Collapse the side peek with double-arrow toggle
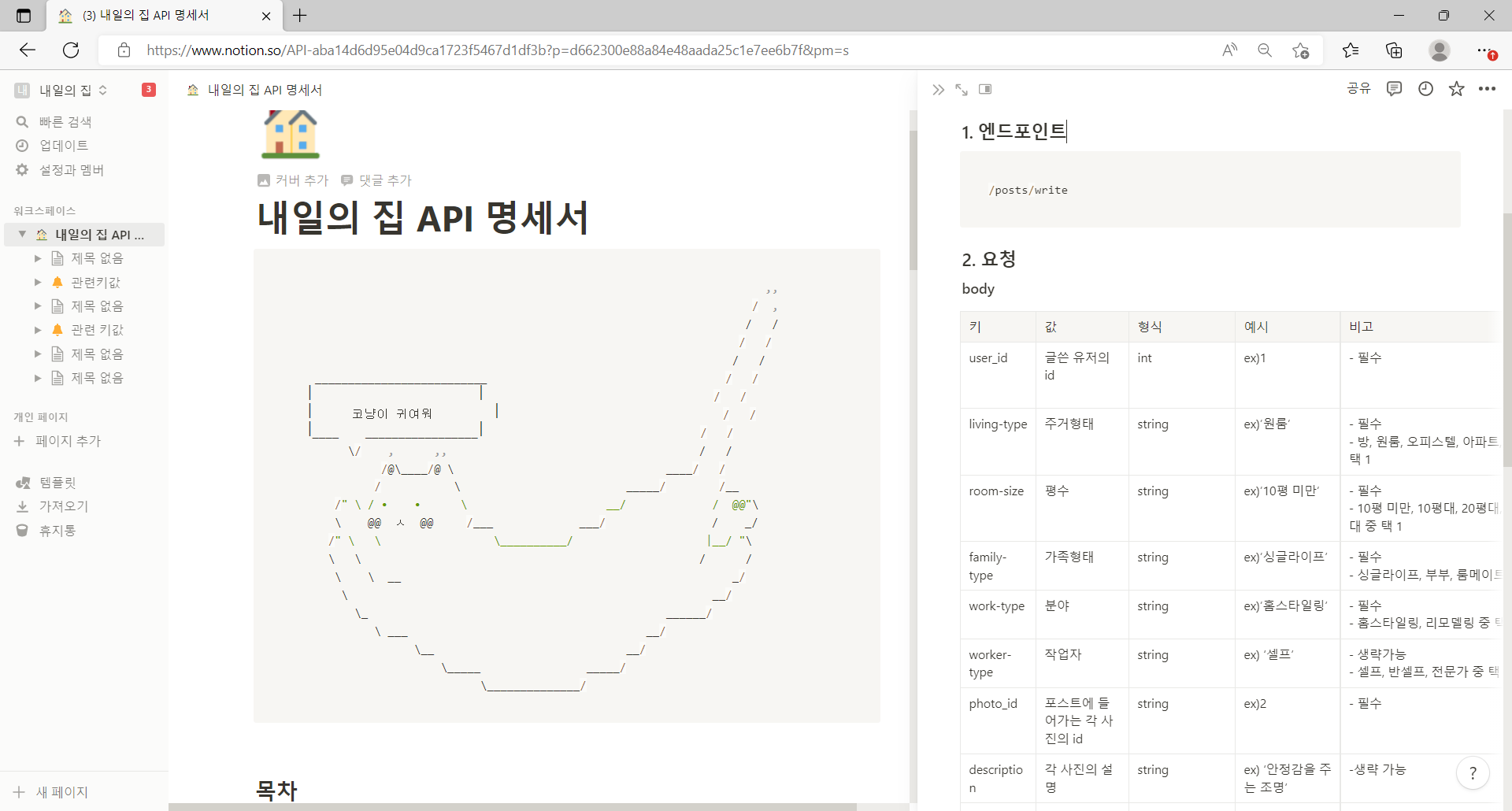This screenshot has width=1512, height=811. click(938, 89)
